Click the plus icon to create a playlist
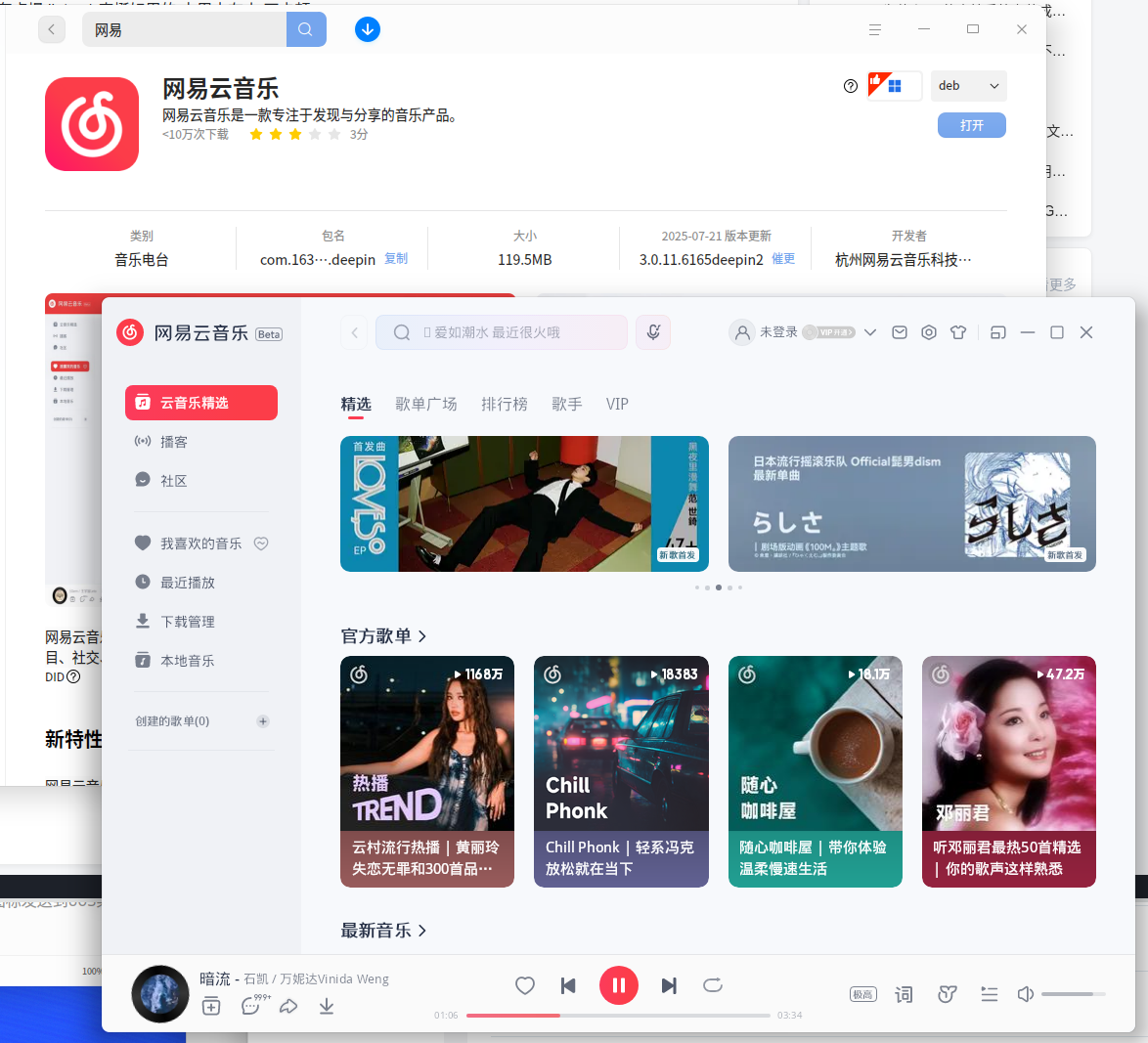Viewport: 1148px width, 1043px height. [x=263, y=721]
